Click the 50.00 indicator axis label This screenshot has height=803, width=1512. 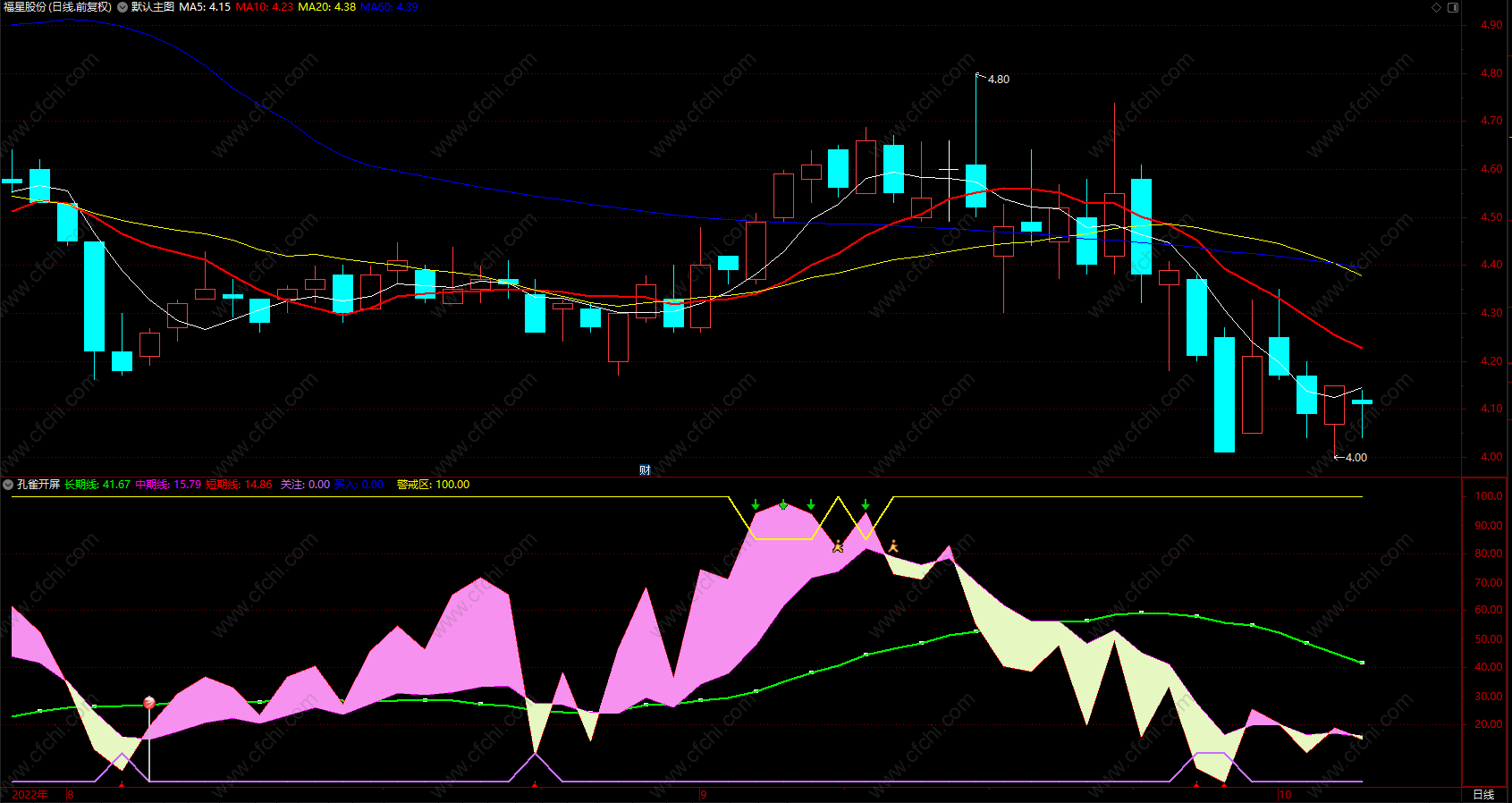(x=1489, y=639)
